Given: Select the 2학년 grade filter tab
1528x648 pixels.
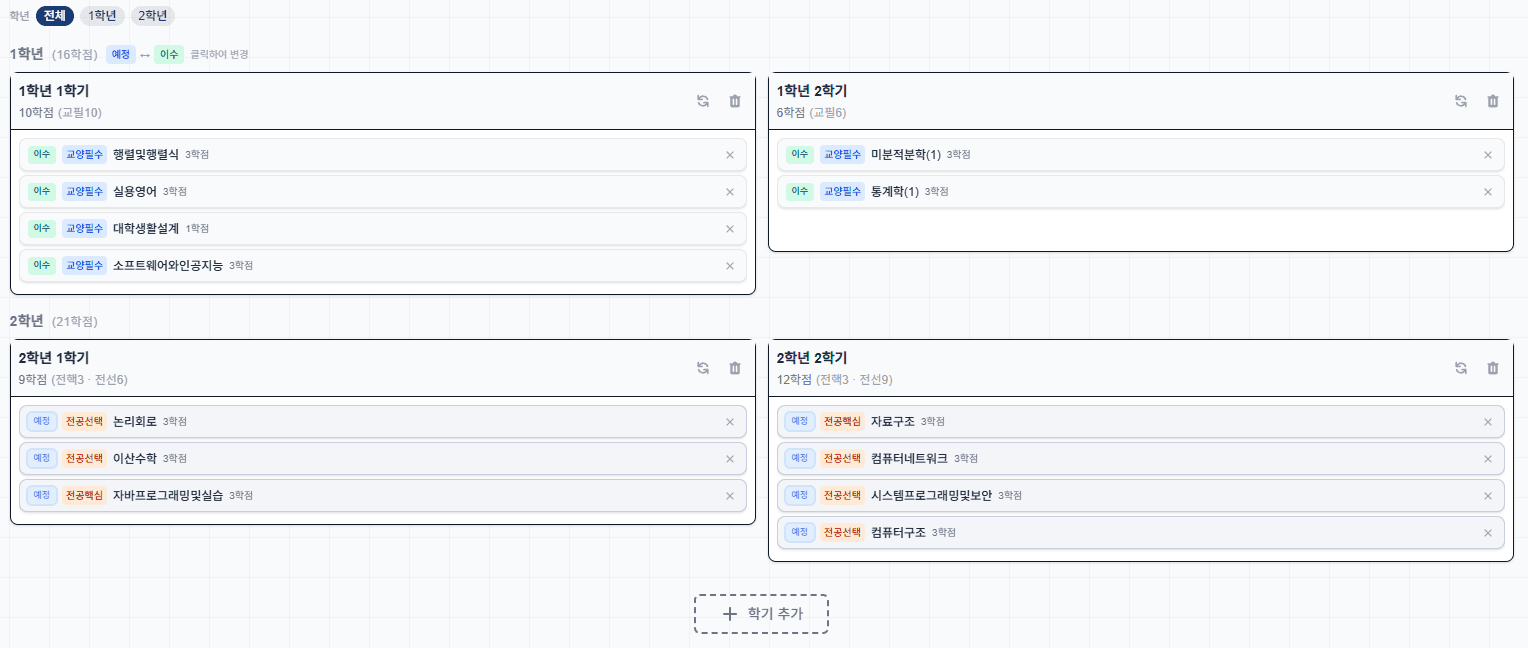Looking at the screenshot, I should click(x=152, y=16).
